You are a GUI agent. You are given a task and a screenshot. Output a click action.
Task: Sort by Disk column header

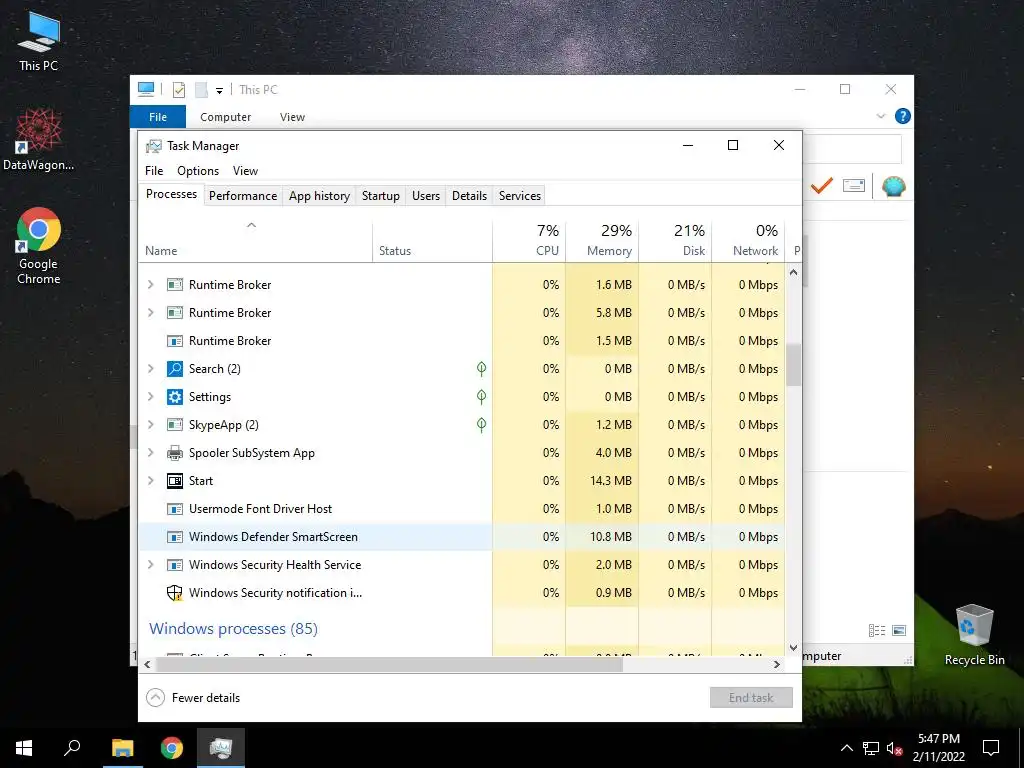675,240
